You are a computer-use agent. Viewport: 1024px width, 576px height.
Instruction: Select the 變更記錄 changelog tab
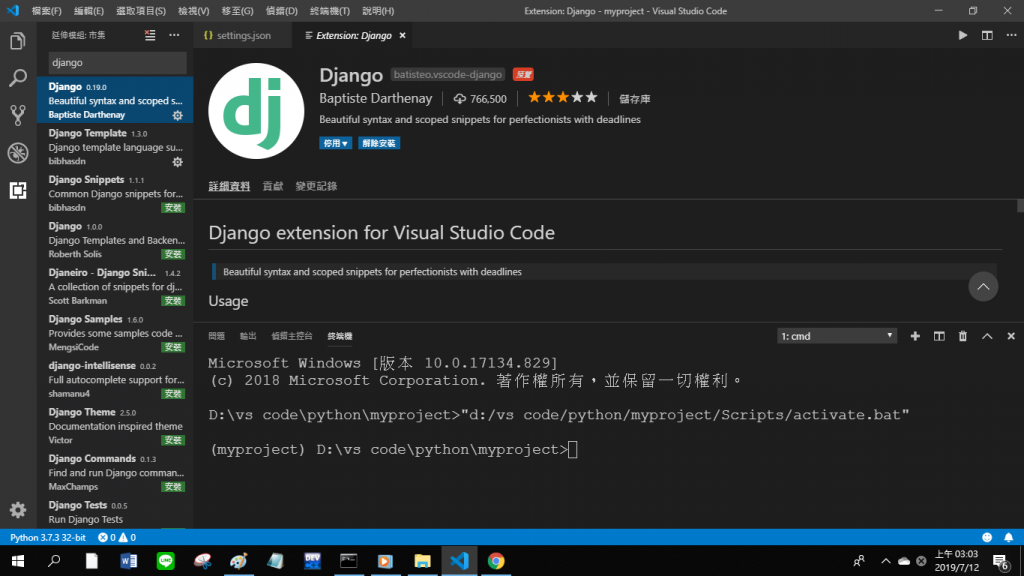[316, 186]
